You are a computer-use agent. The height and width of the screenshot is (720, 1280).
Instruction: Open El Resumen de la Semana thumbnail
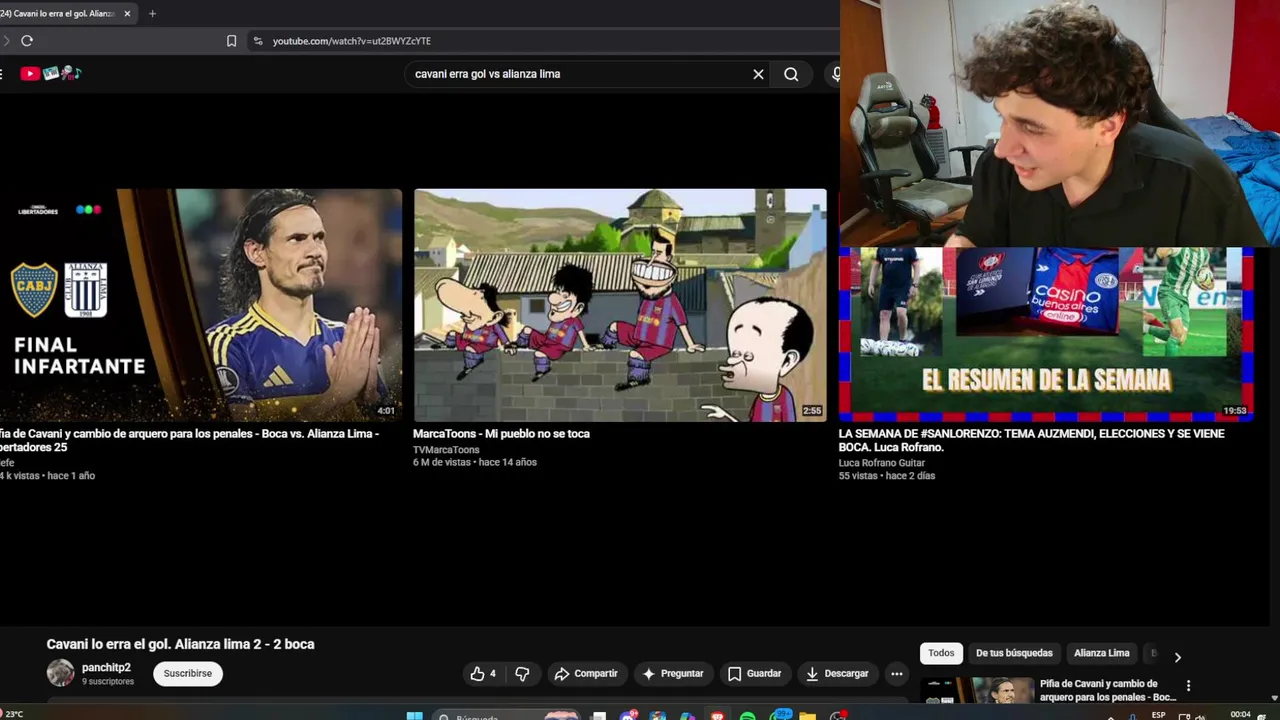click(x=1046, y=333)
